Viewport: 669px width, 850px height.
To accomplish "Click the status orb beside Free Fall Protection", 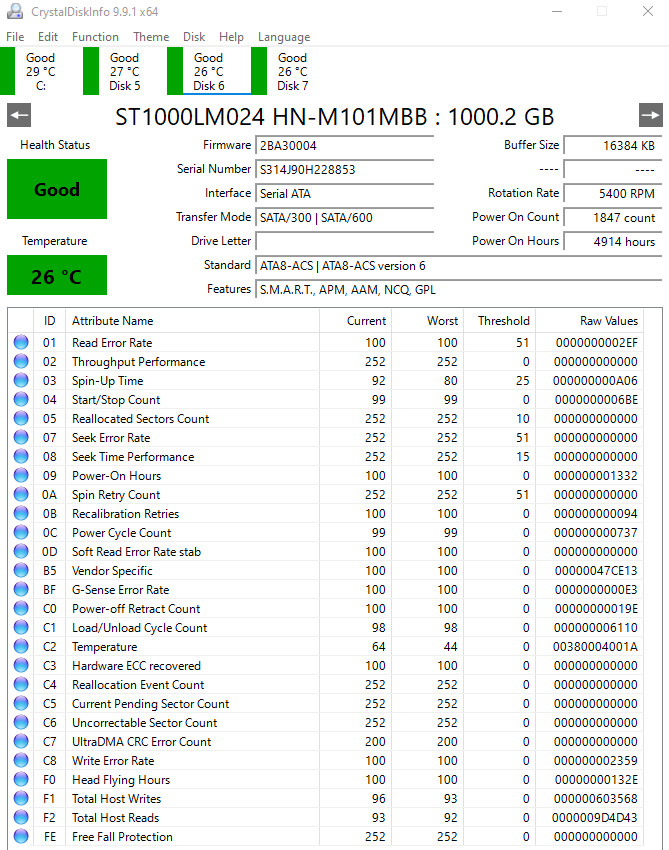I will [21, 836].
